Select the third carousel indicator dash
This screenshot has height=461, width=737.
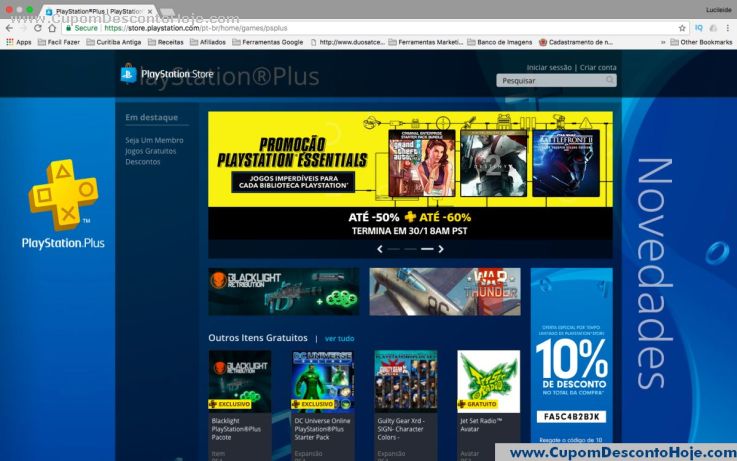point(427,249)
